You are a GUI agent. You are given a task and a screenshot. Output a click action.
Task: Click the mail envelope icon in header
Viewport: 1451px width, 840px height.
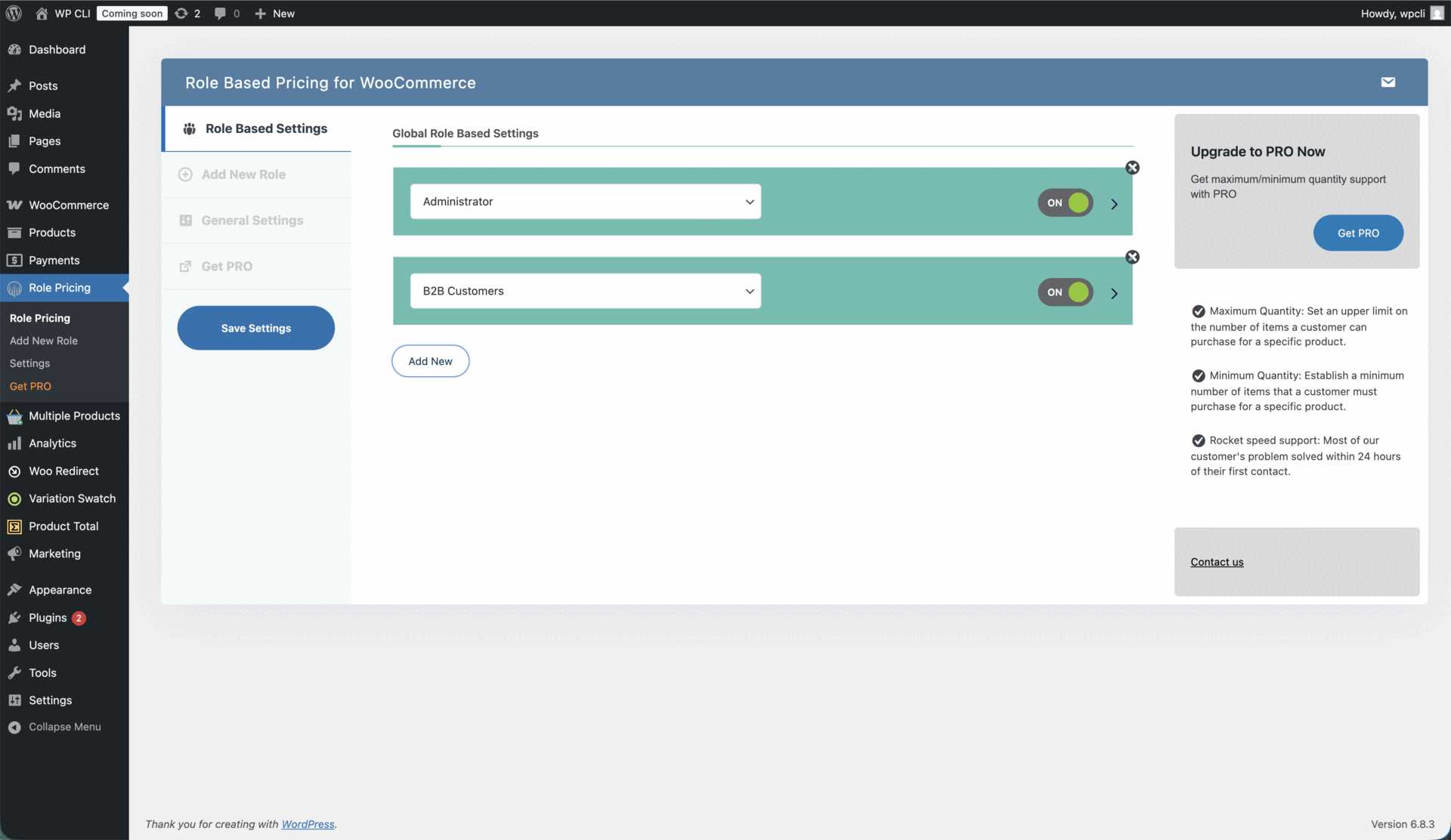(1388, 82)
